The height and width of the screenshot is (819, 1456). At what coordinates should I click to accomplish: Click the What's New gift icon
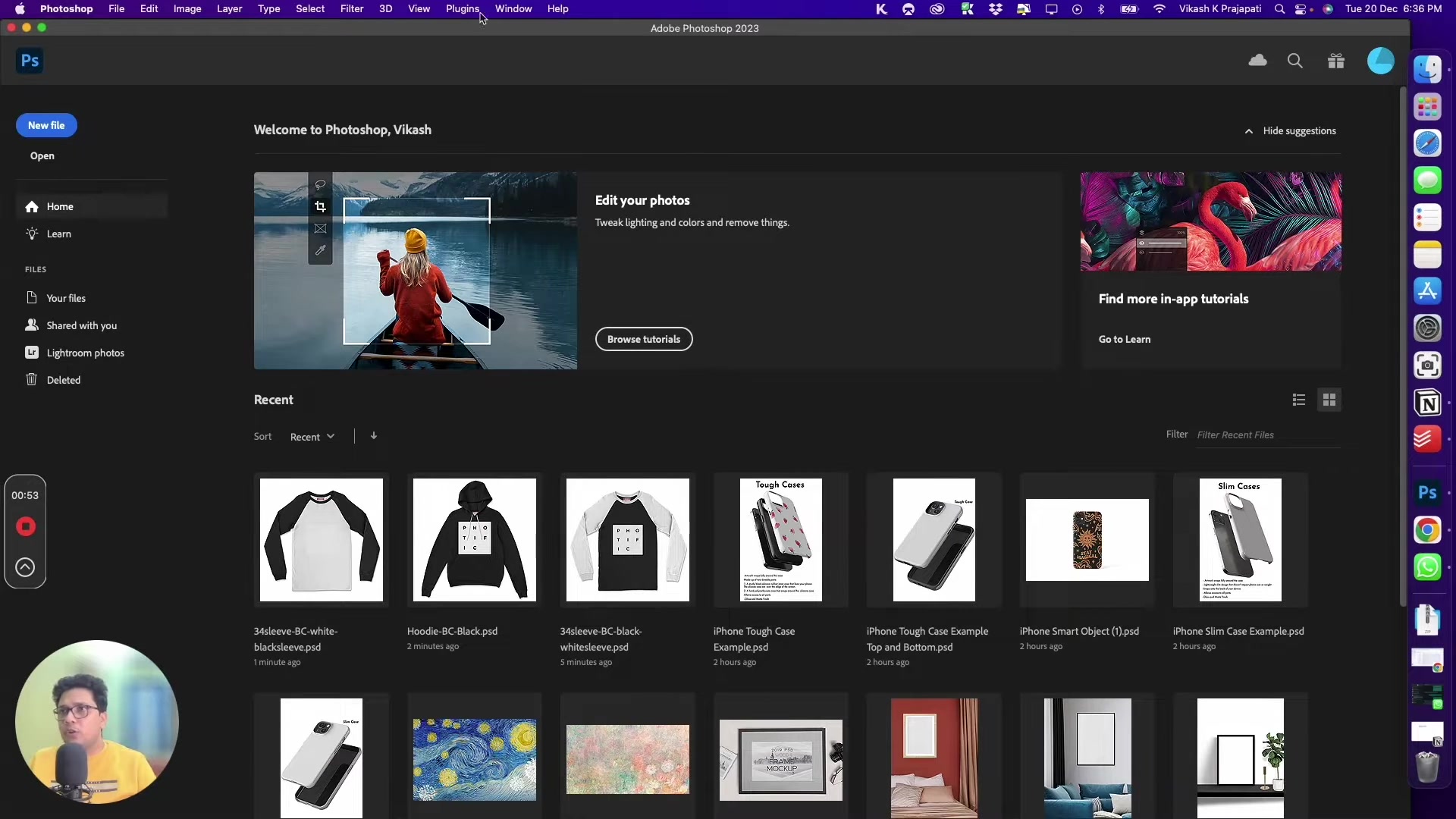(1336, 60)
